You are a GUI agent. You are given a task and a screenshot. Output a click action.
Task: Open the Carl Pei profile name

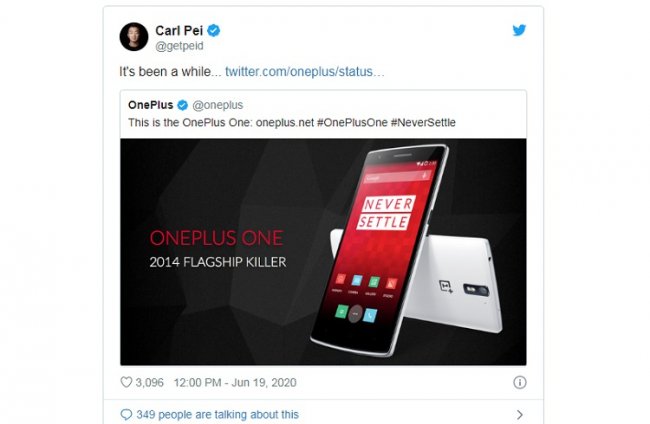(179, 30)
